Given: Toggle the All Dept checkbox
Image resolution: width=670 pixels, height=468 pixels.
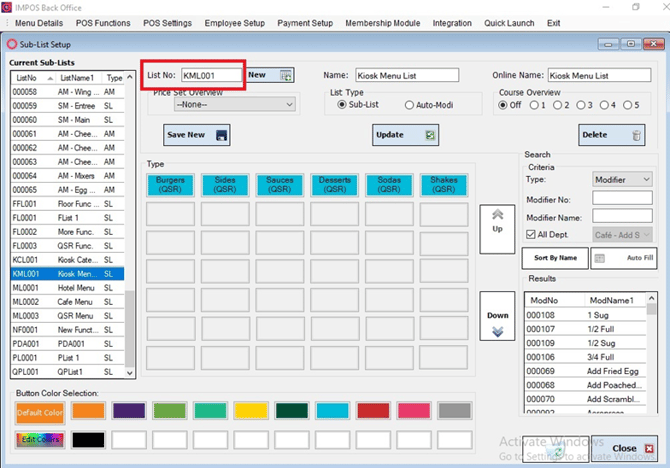Looking at the screenshot, I should point(531,235).
